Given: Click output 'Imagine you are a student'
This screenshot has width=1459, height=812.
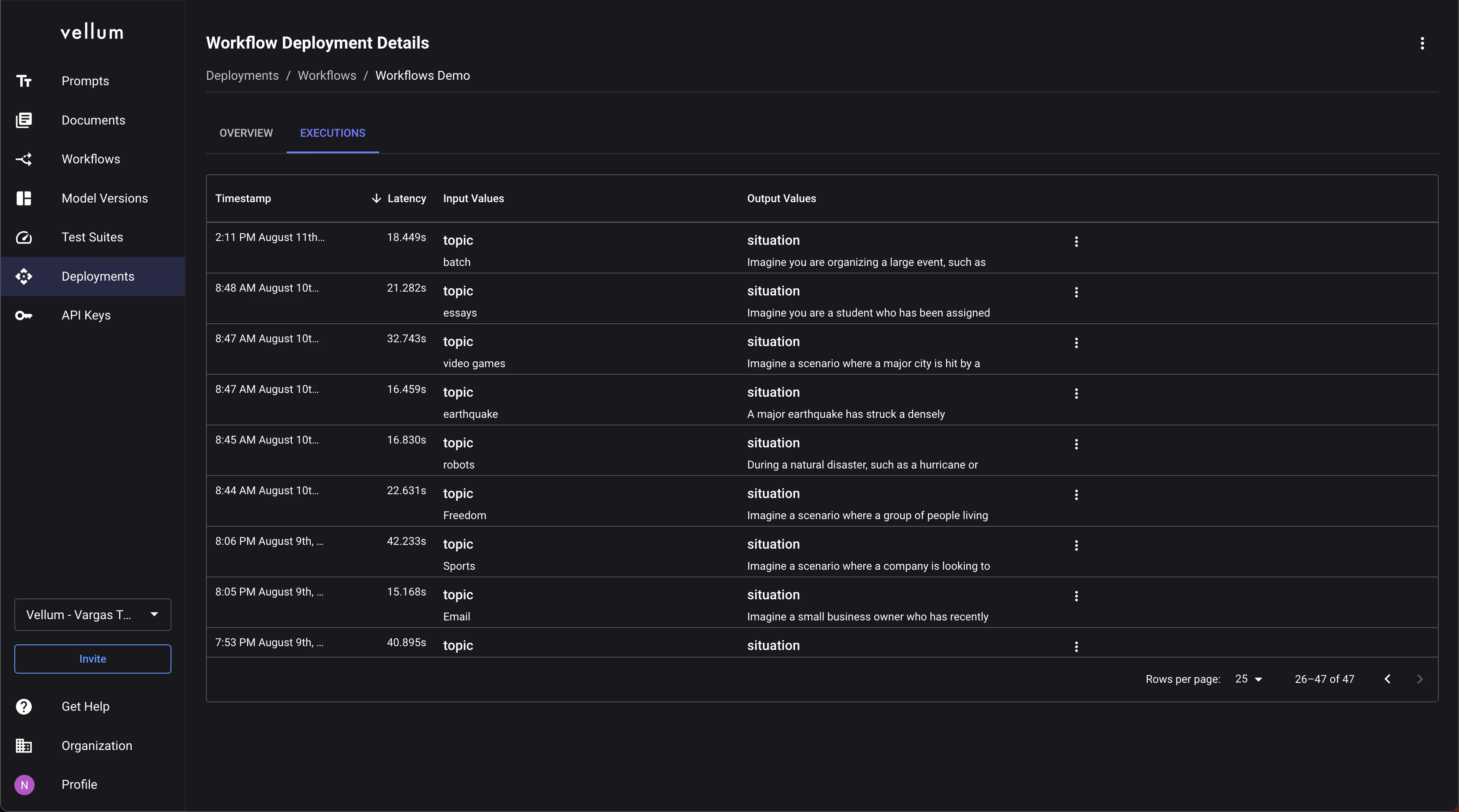Looking at the screenshot, I should 868,313.
